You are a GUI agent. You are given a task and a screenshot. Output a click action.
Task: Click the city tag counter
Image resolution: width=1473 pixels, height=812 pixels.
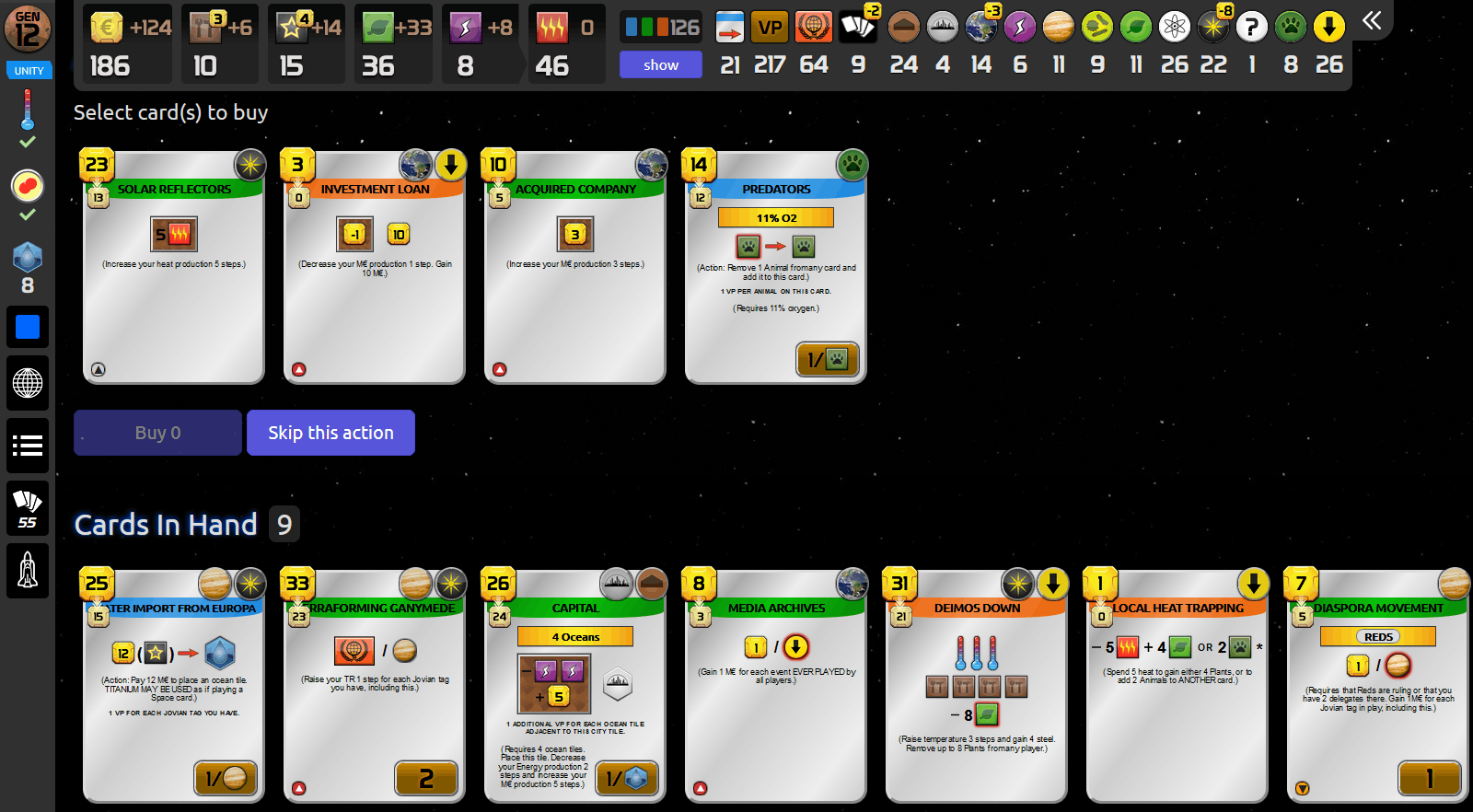pos(943,27)
